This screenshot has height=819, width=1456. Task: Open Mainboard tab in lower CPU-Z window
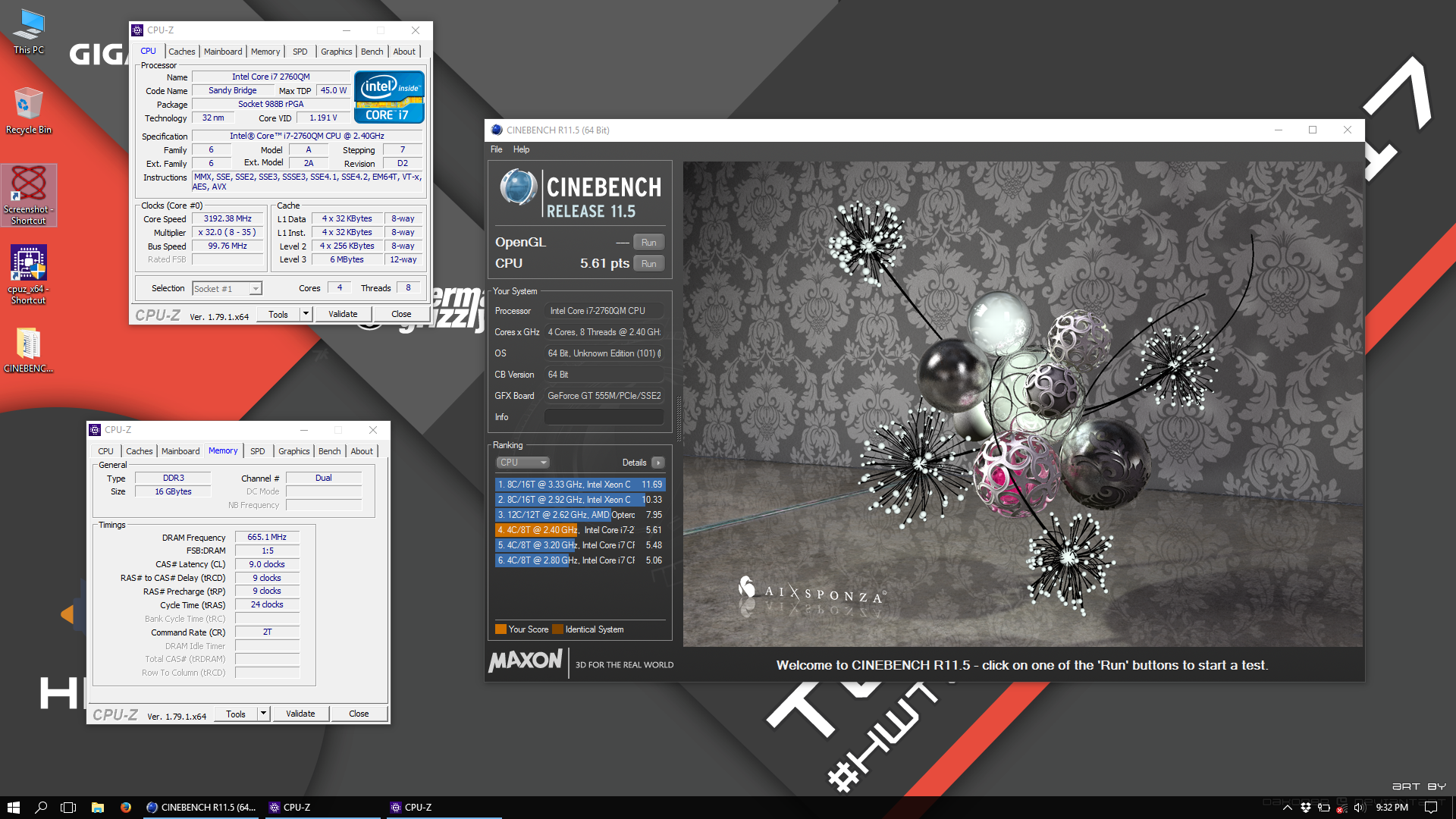tap(180, 451)
